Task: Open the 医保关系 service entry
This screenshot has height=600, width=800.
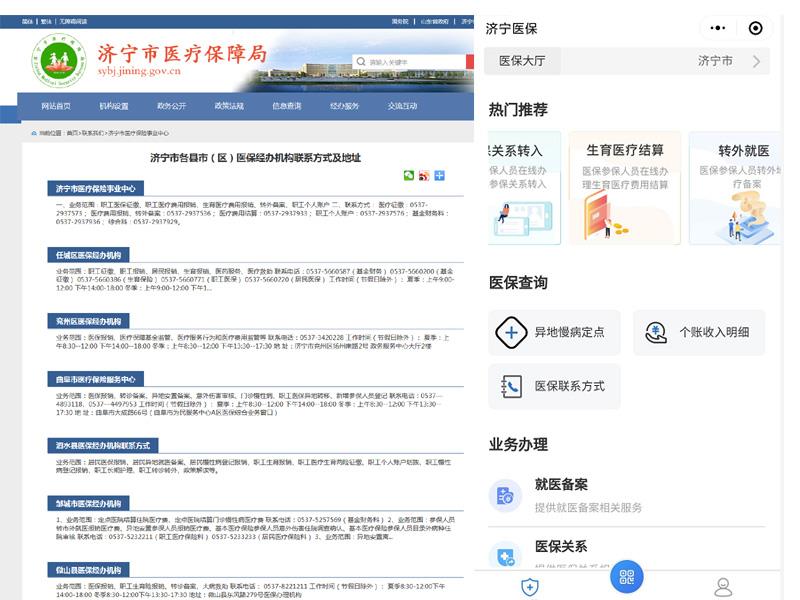Action: (x=627, y=554)
